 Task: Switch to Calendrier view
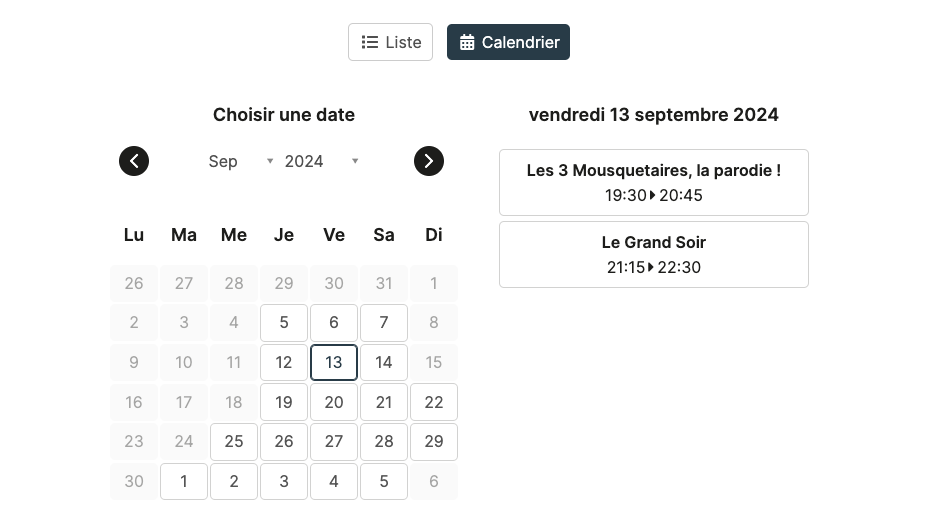[x=508, y=42]
